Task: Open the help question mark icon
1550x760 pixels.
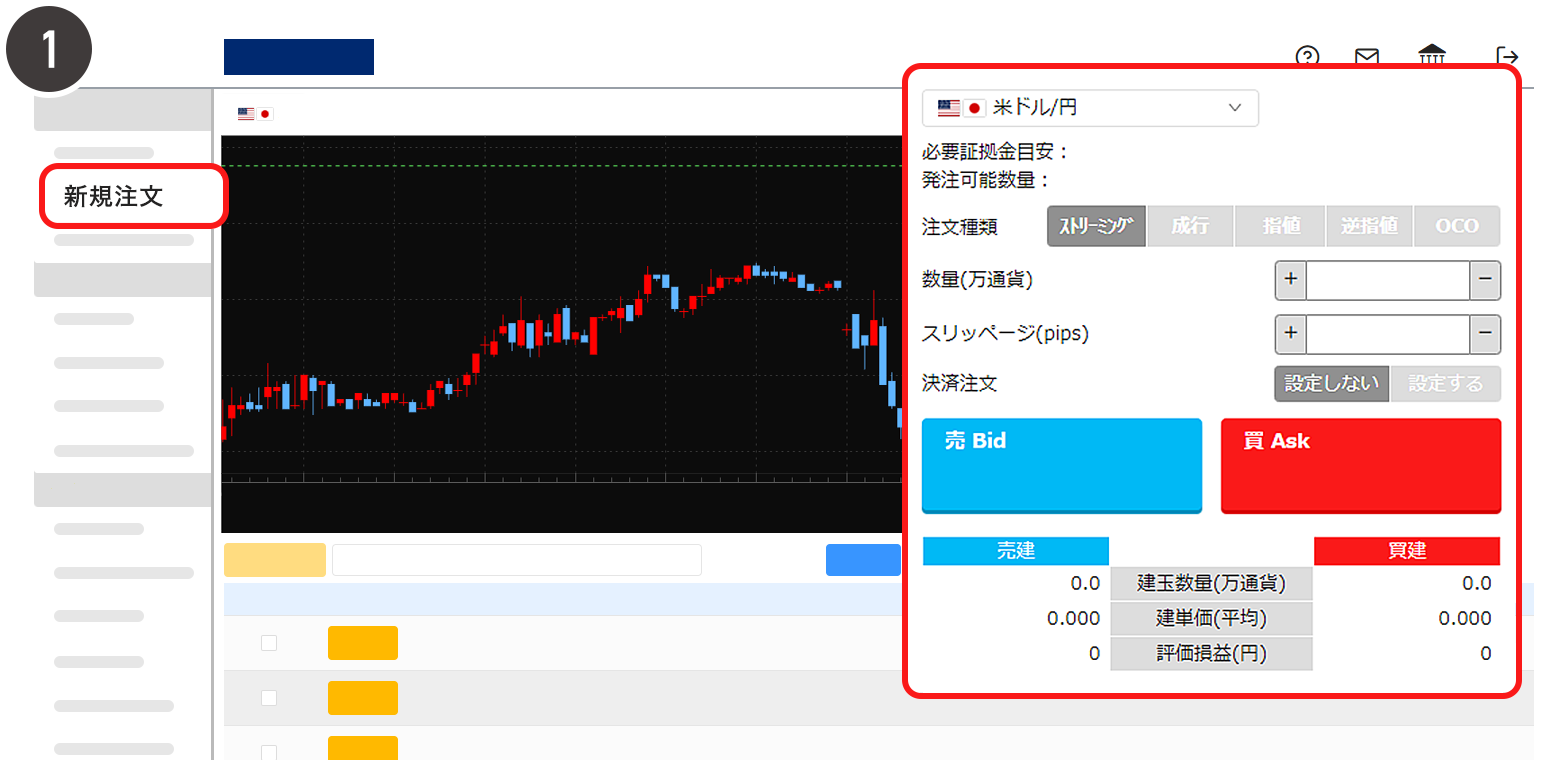Action: tap(1307, 56)
